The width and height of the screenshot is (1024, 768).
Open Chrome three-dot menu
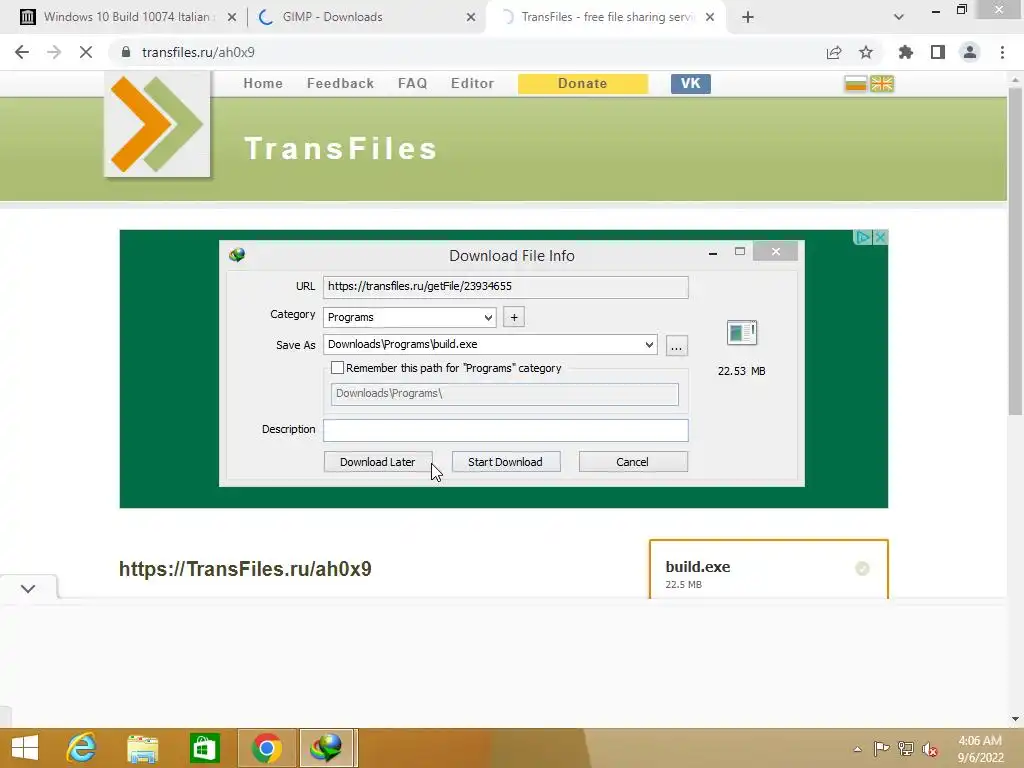coord(1002,52)
